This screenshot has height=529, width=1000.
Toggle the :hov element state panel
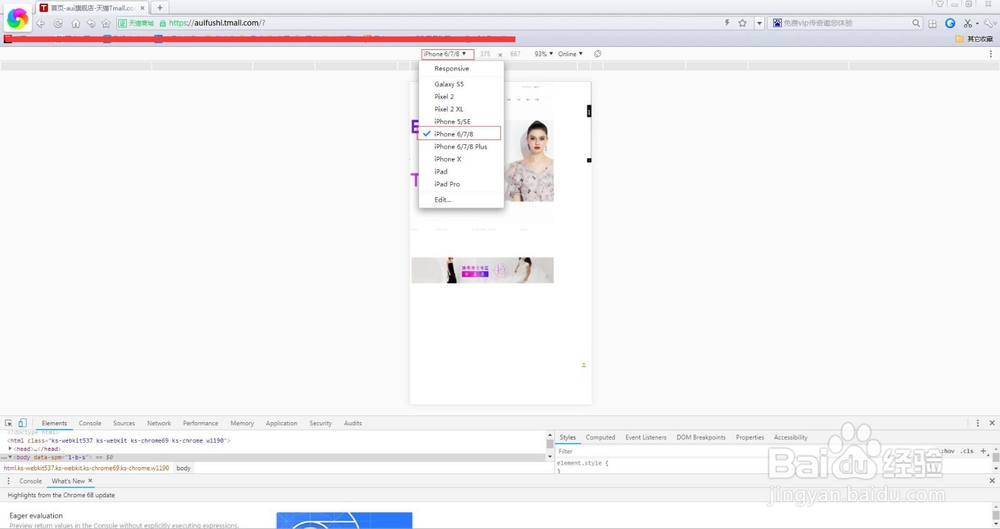click(x=946, y=451)
